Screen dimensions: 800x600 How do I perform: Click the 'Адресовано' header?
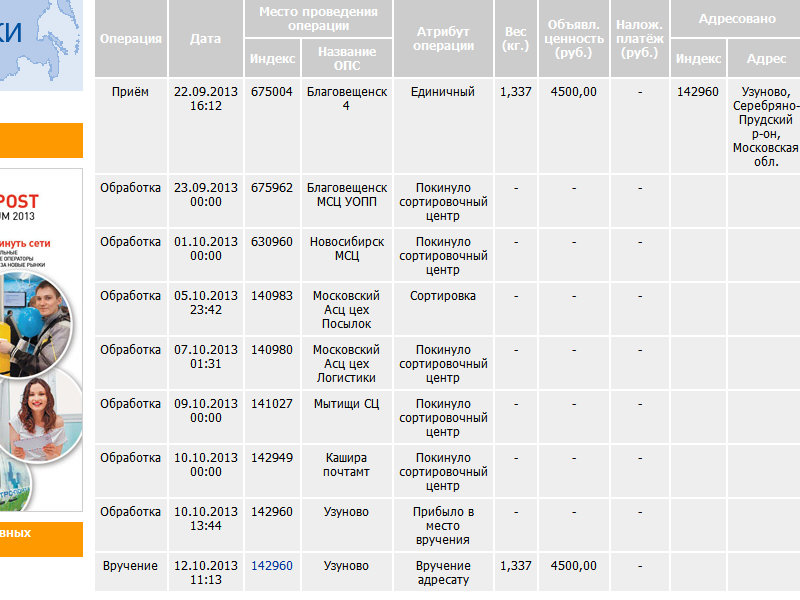click(737, 19)
